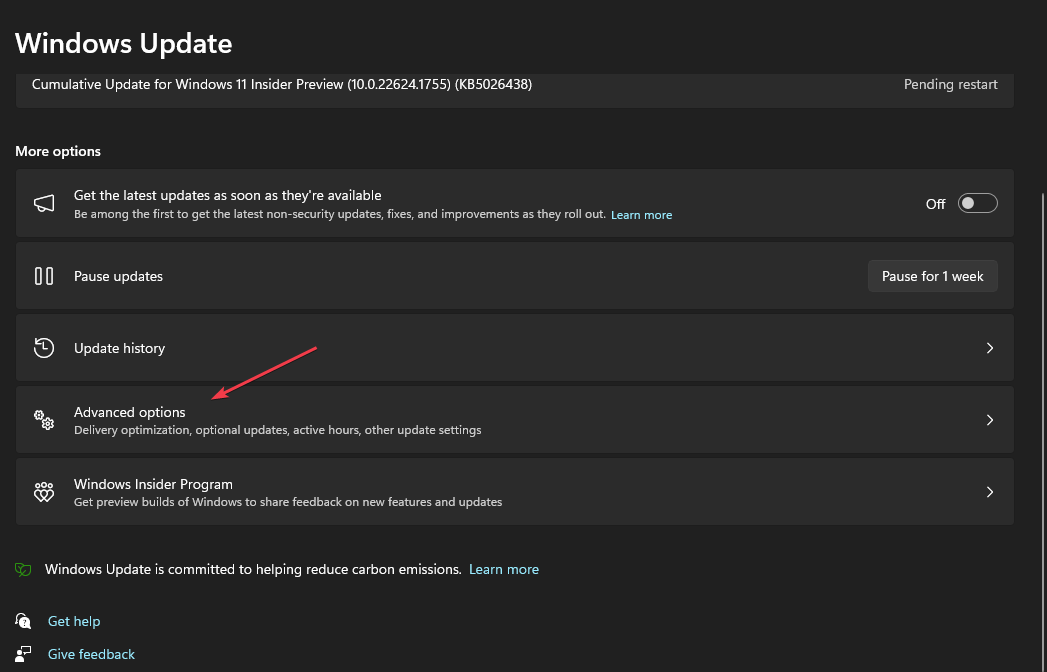This screenshot has width=1047, height=672.
Task: Click the Windows Insider Program hearts icon
Action: 44,492
